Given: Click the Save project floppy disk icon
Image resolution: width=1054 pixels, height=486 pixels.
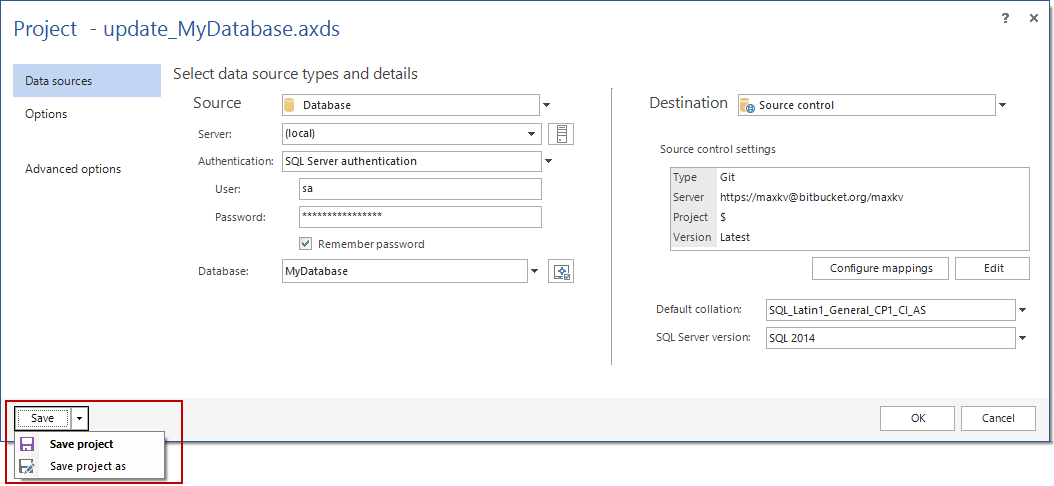Looking at the screenshot, I should tap(27, 444).
